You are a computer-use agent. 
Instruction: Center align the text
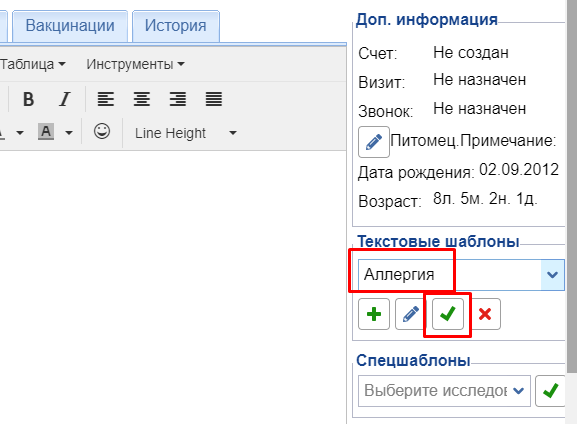(x=142, y=99)
